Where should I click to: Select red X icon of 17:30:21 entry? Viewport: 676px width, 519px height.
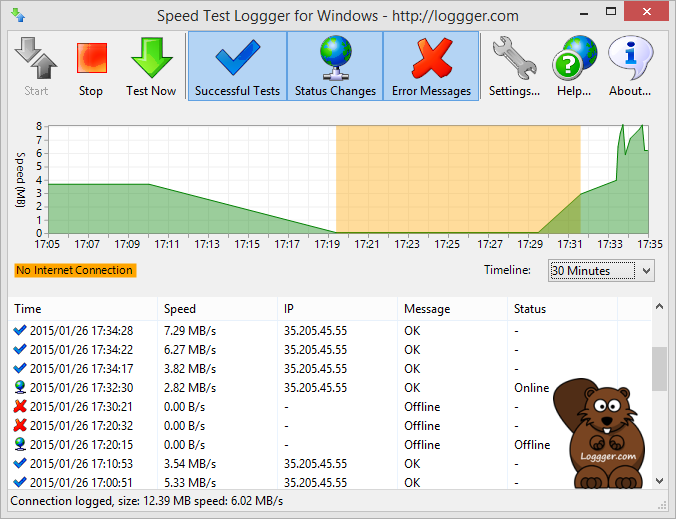(x=20, y=406)
